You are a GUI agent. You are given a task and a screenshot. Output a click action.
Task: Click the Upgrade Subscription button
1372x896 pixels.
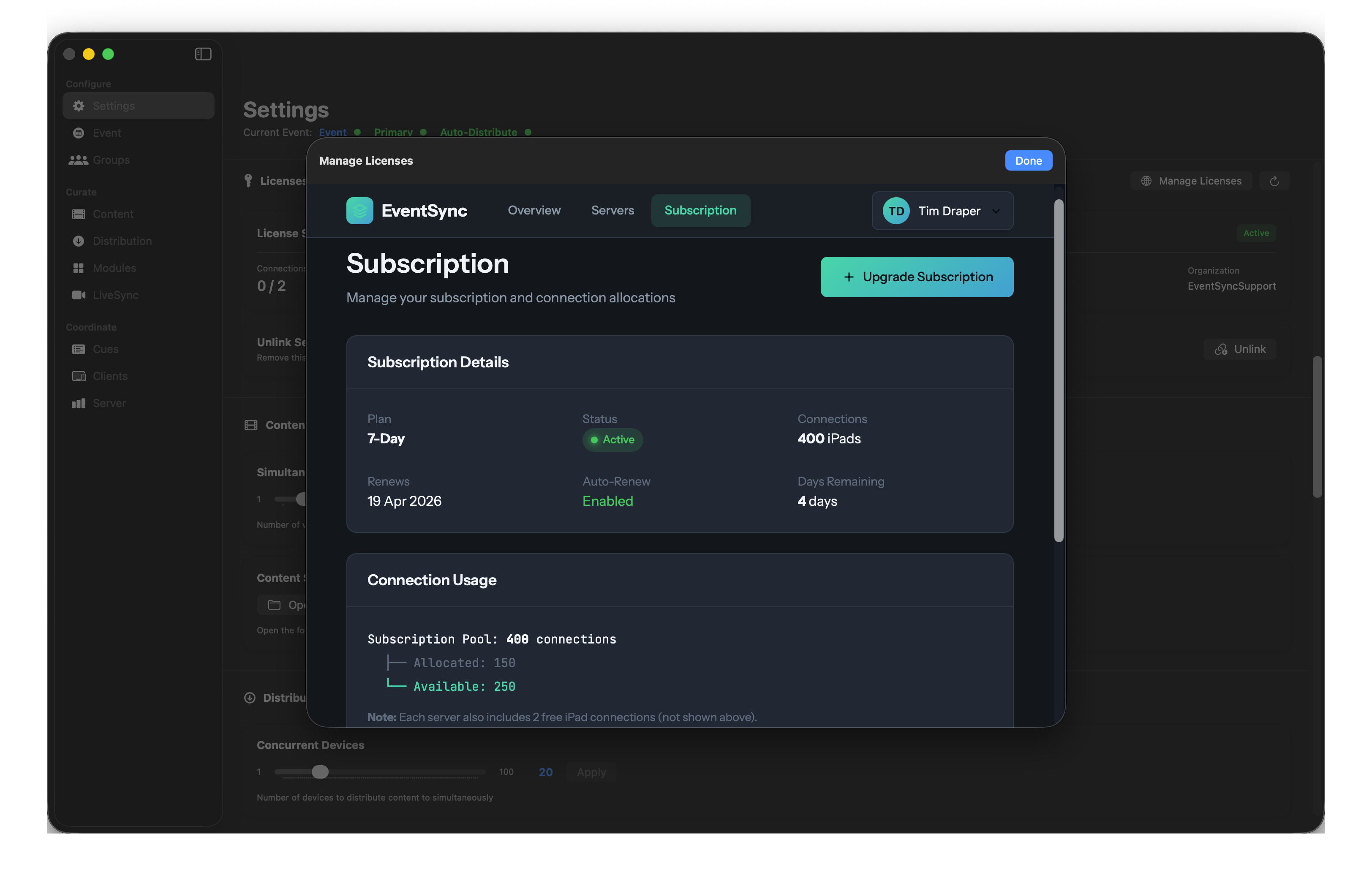coord(917,277)
